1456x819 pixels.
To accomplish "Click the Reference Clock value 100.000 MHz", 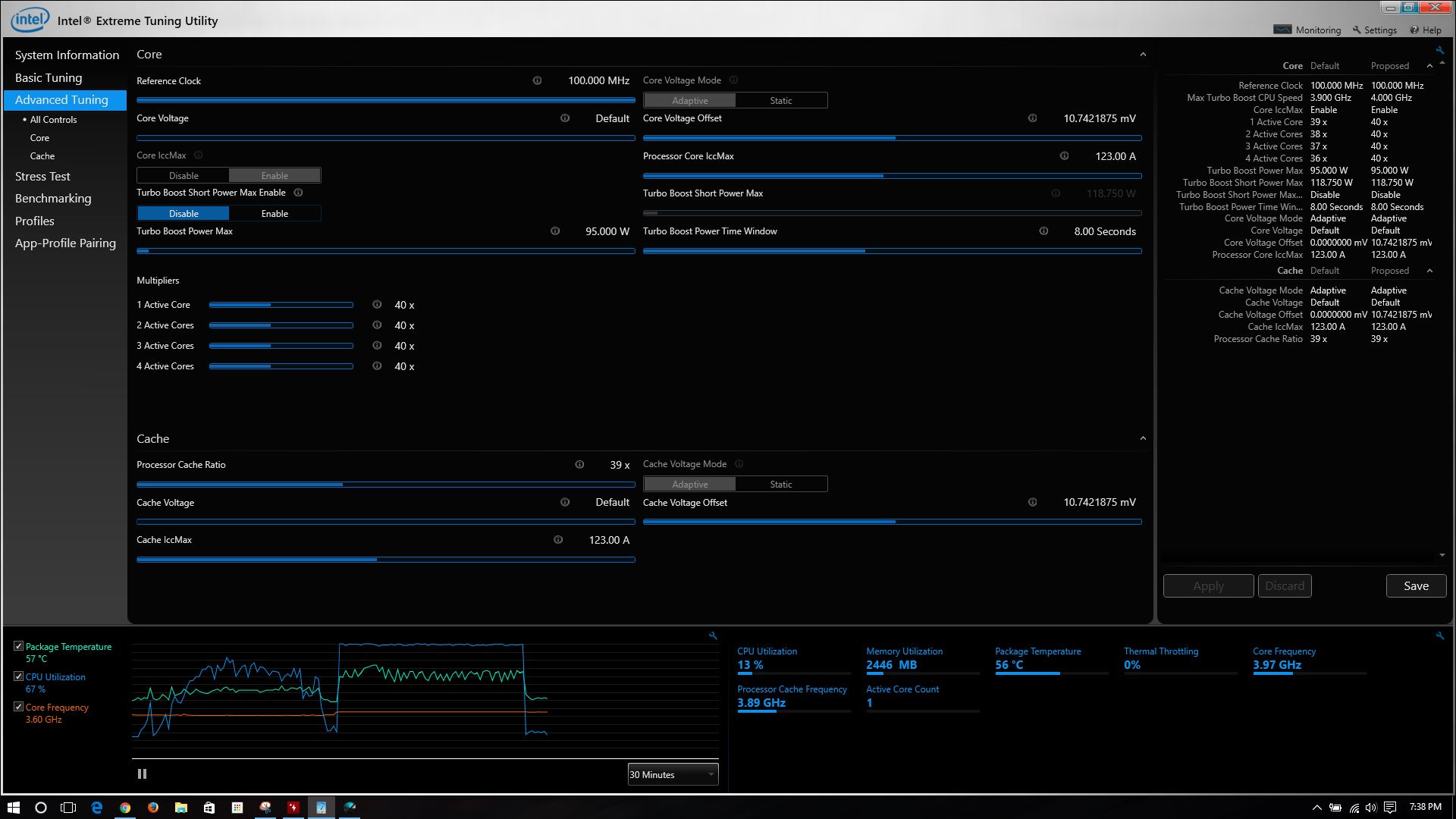I will coord(598,80).
